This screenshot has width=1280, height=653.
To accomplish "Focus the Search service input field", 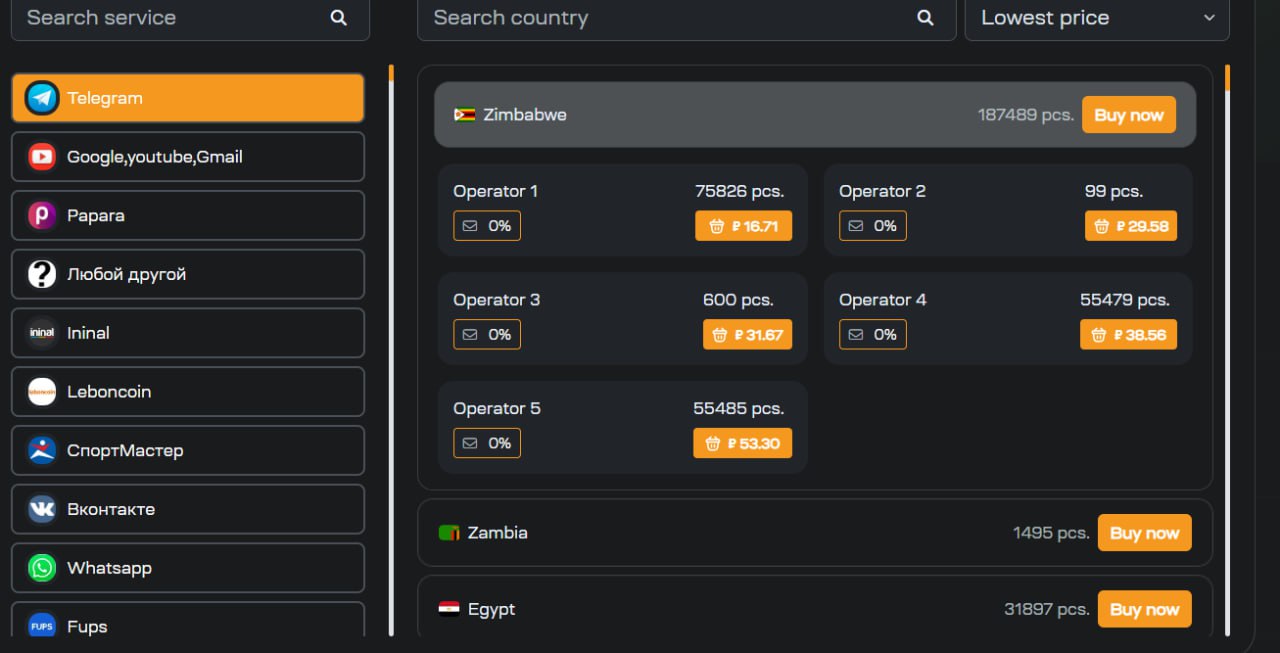I will pos(190,18).
